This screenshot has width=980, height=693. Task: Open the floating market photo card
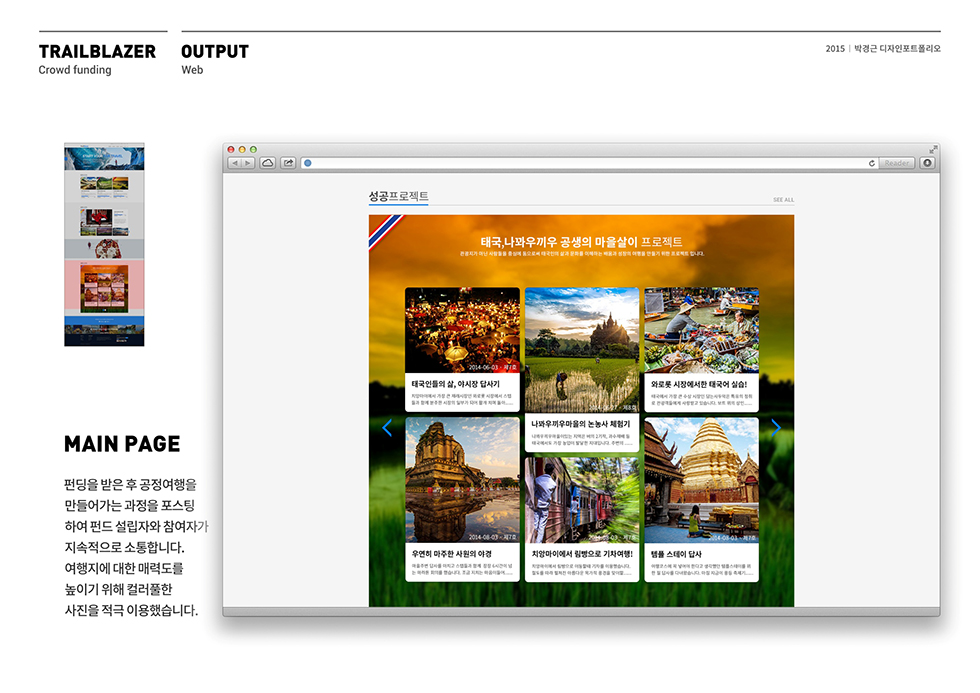[x=701, y=330]
